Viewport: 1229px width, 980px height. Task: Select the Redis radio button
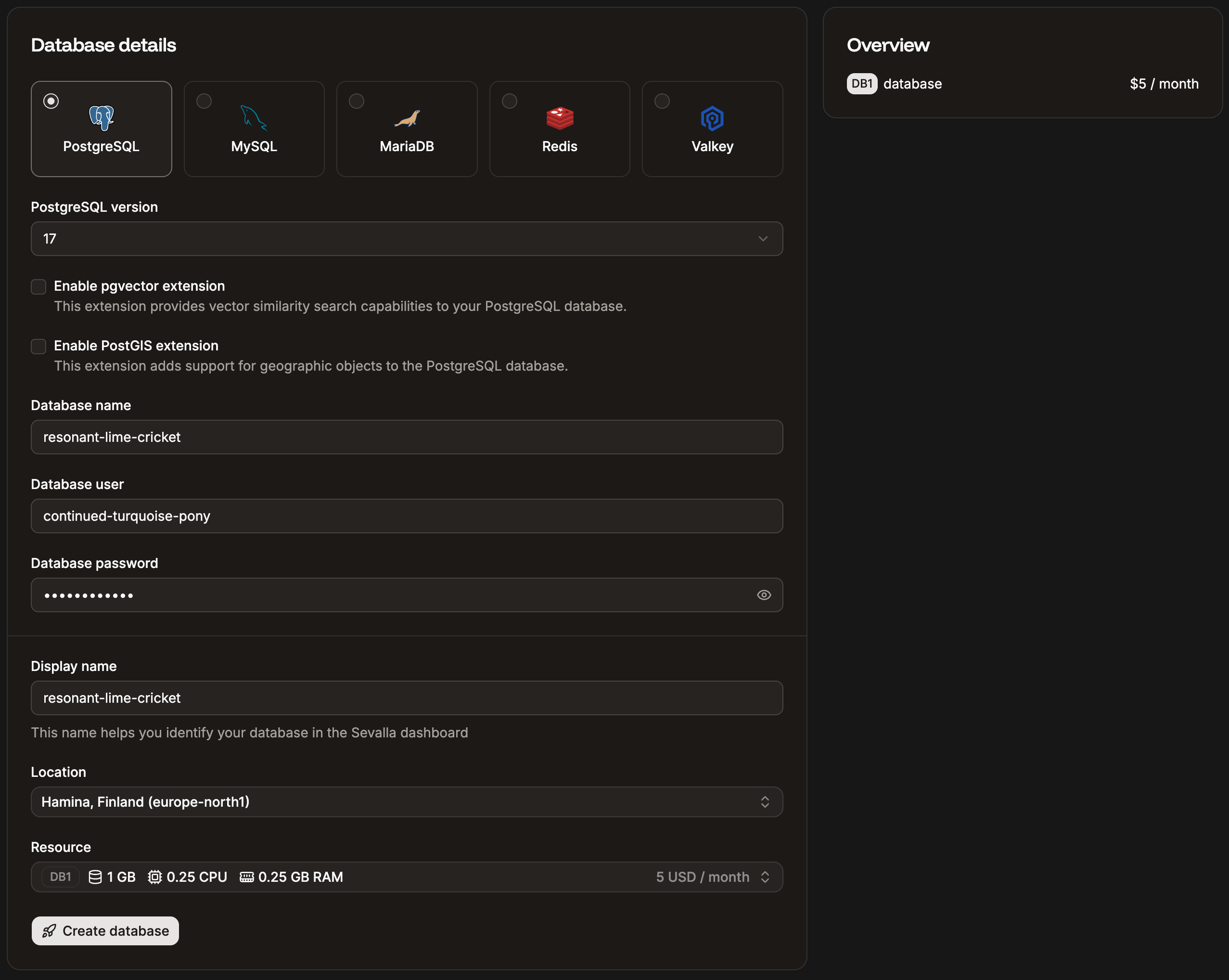510,101
